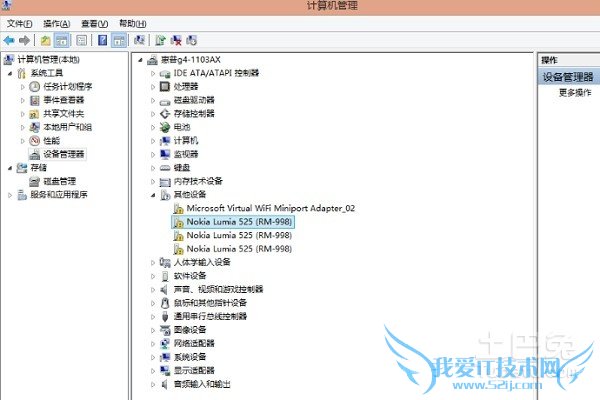Click the 性能 performance icon
Image resolution: width=600 pixels, height=400 pixels.
pyautogui.click(x=34, y=141)
